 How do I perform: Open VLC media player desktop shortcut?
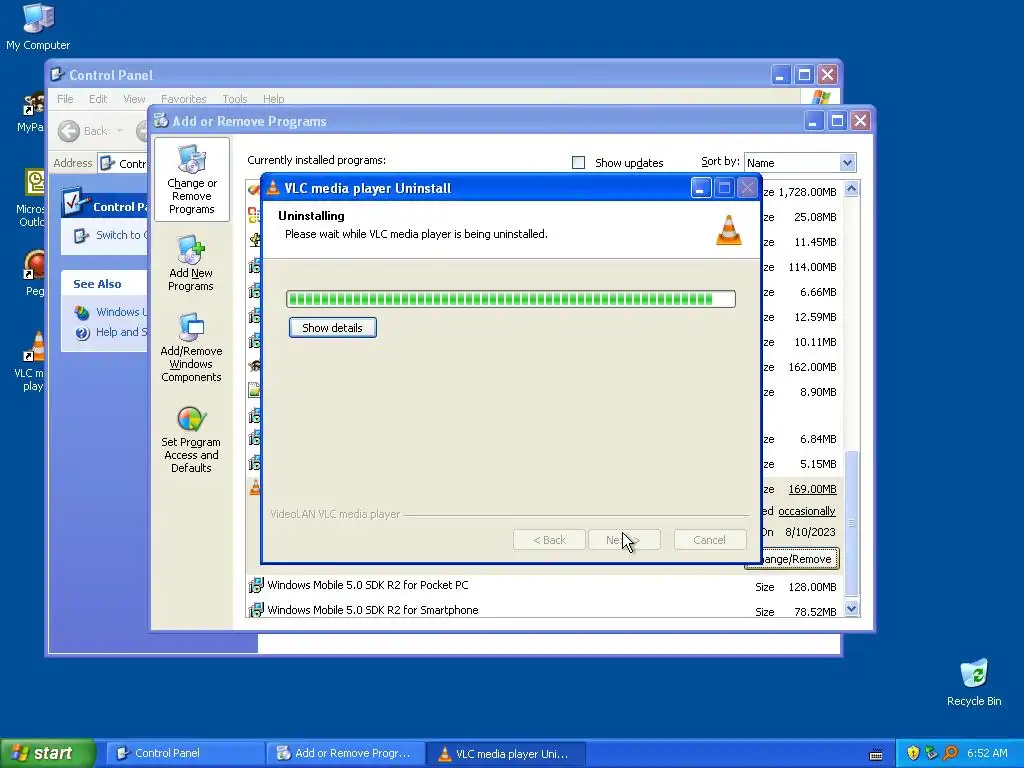[x=31, y=361]
